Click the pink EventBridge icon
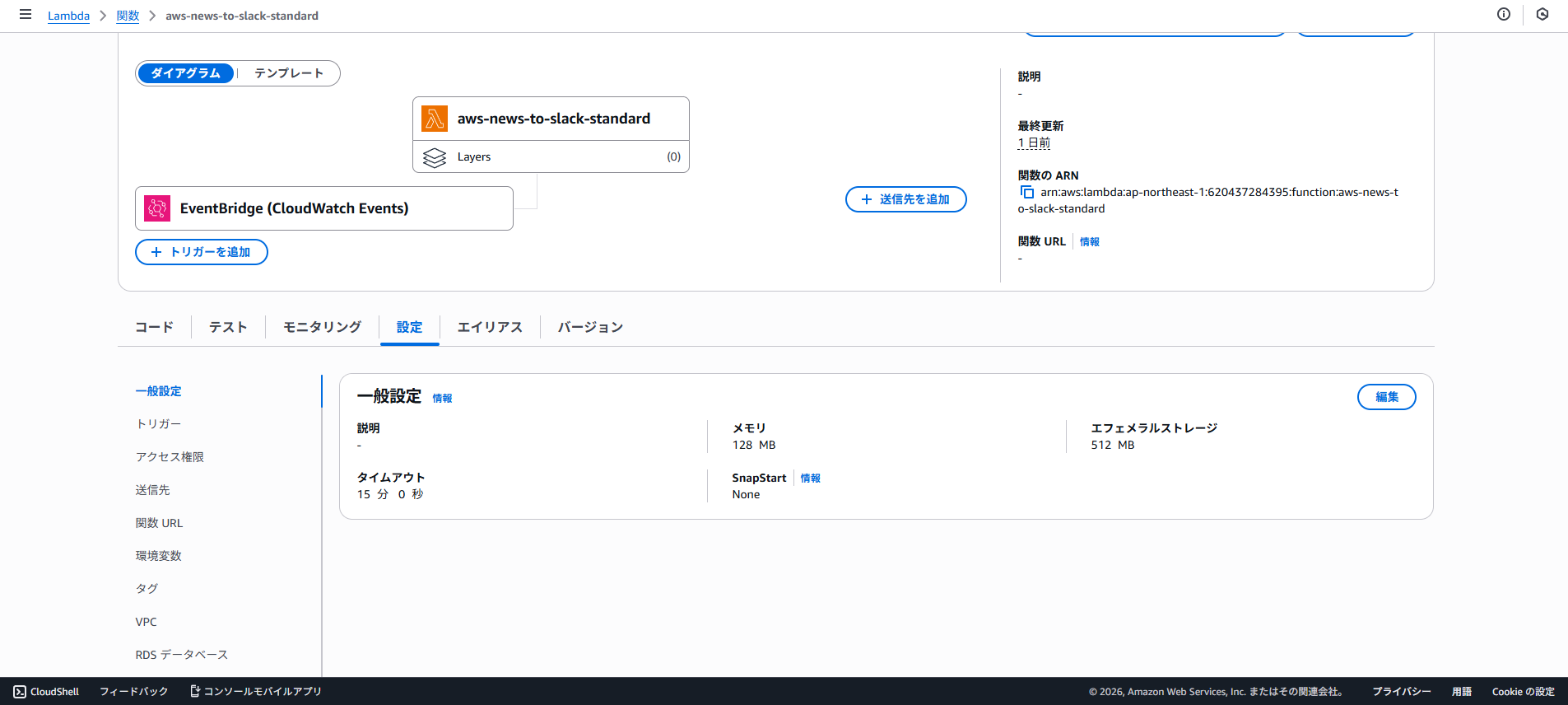This screenshot has height=705, width=1568. click(157, 208)
